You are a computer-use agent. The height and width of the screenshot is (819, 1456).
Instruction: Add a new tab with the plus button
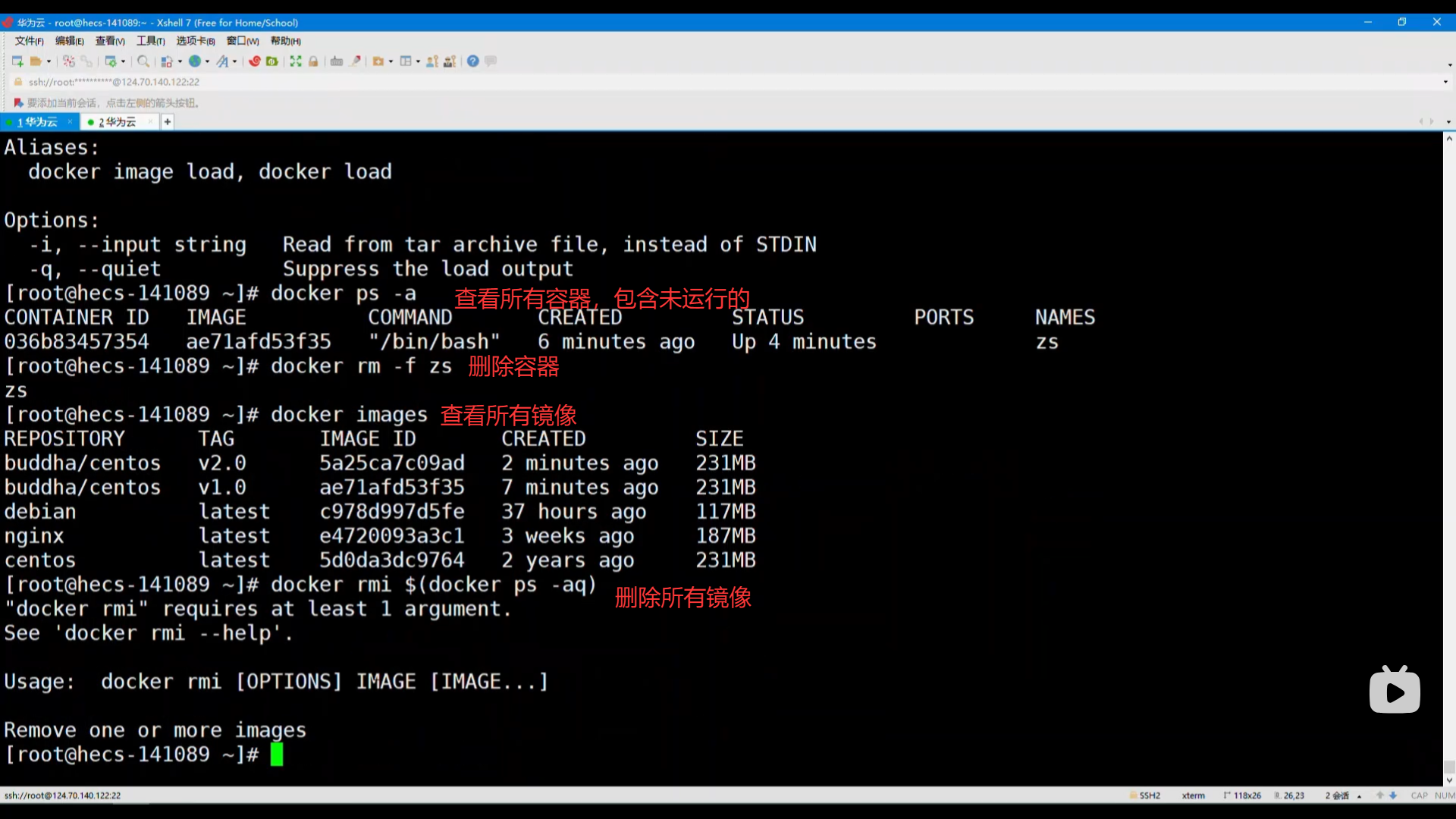(x=168, y=122)
